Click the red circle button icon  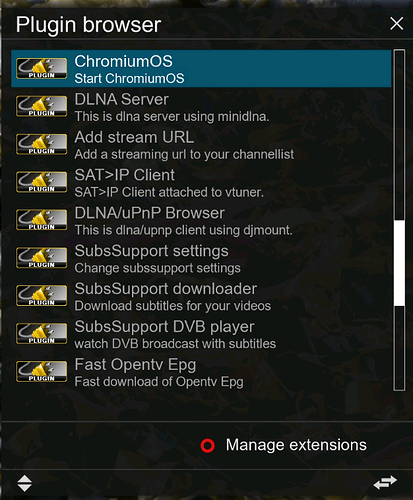pyautogui.click(x=208, y=446)
